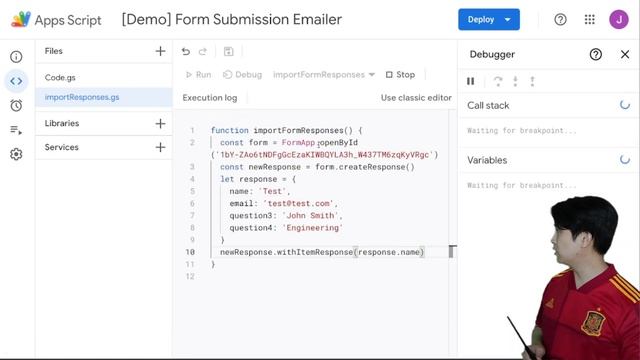Add a new file with Files plus
640x360 pixels.
coord(160,51)
